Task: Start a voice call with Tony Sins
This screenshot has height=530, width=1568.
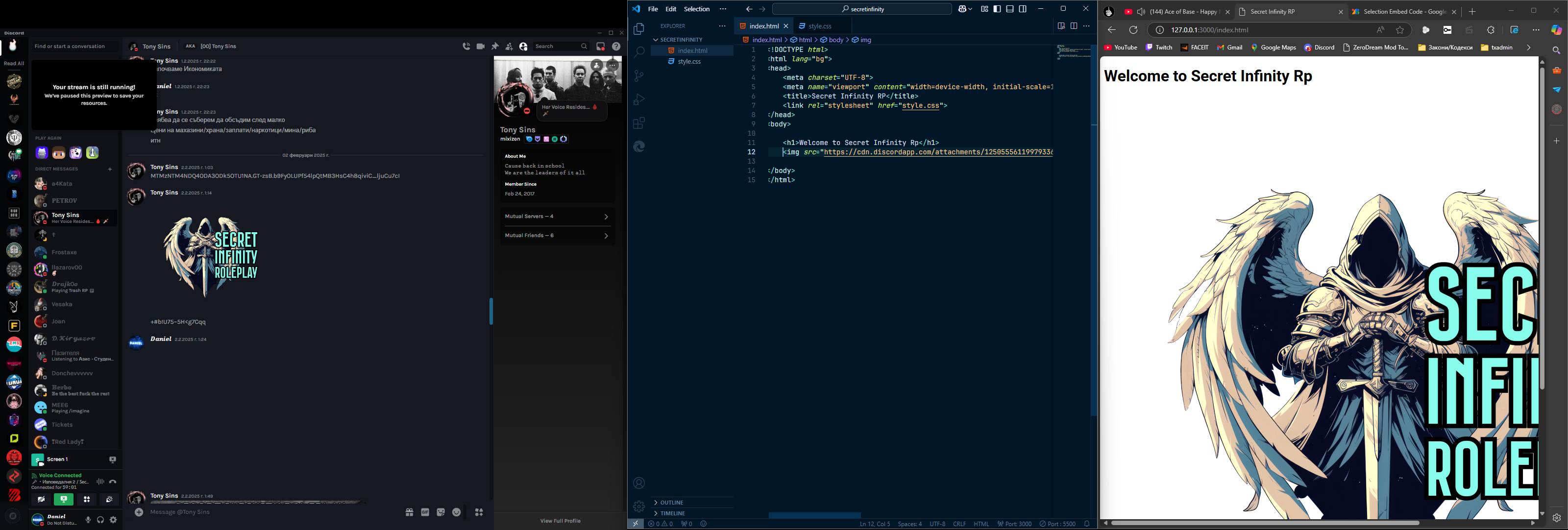Action: coord(466,46)
